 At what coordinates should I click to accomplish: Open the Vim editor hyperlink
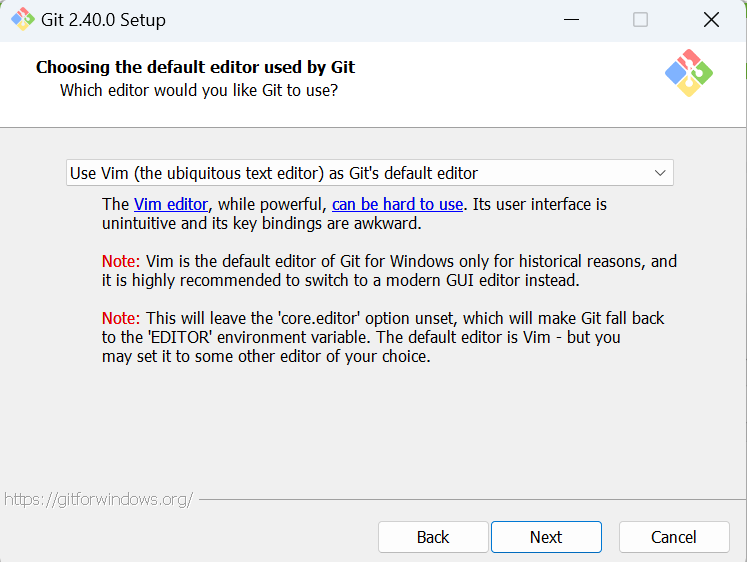[x=171, y=204]
